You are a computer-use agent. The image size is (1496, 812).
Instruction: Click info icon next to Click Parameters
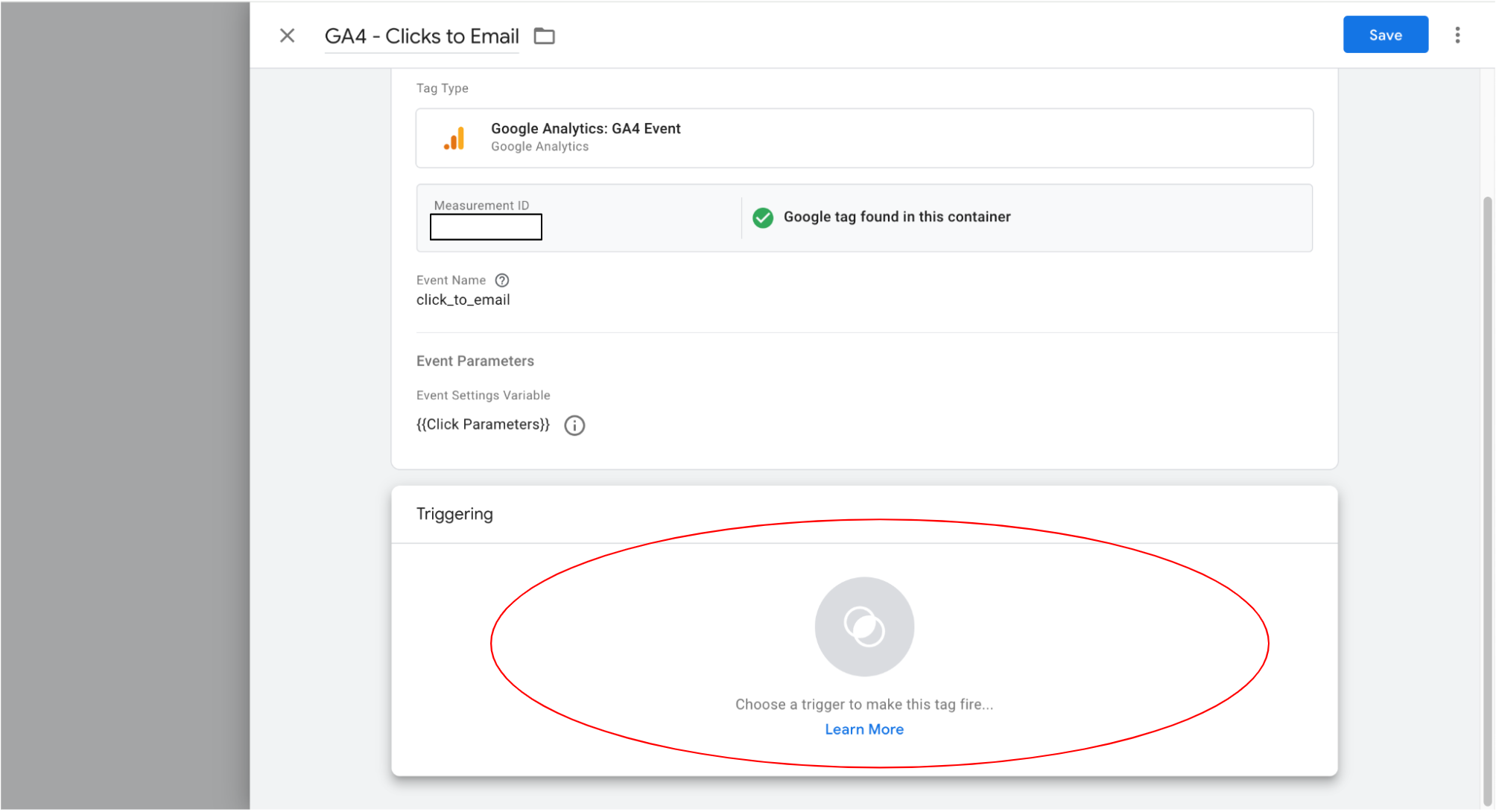coord(574,425)
